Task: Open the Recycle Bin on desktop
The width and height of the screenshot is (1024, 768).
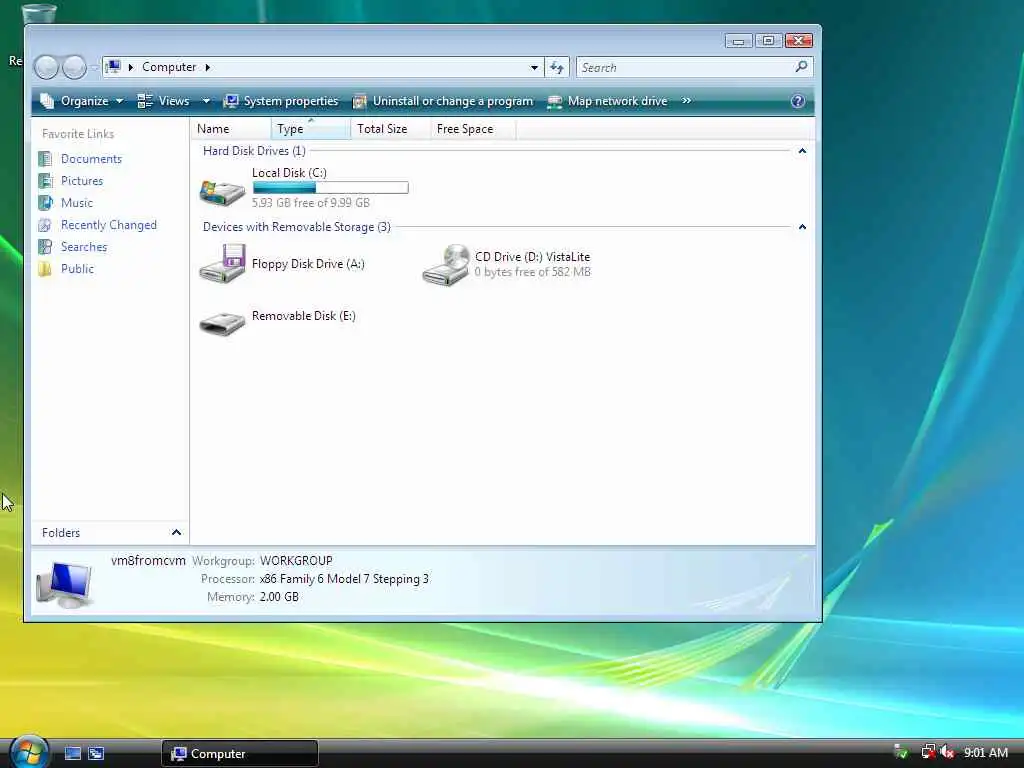Action: click(39, 12)
